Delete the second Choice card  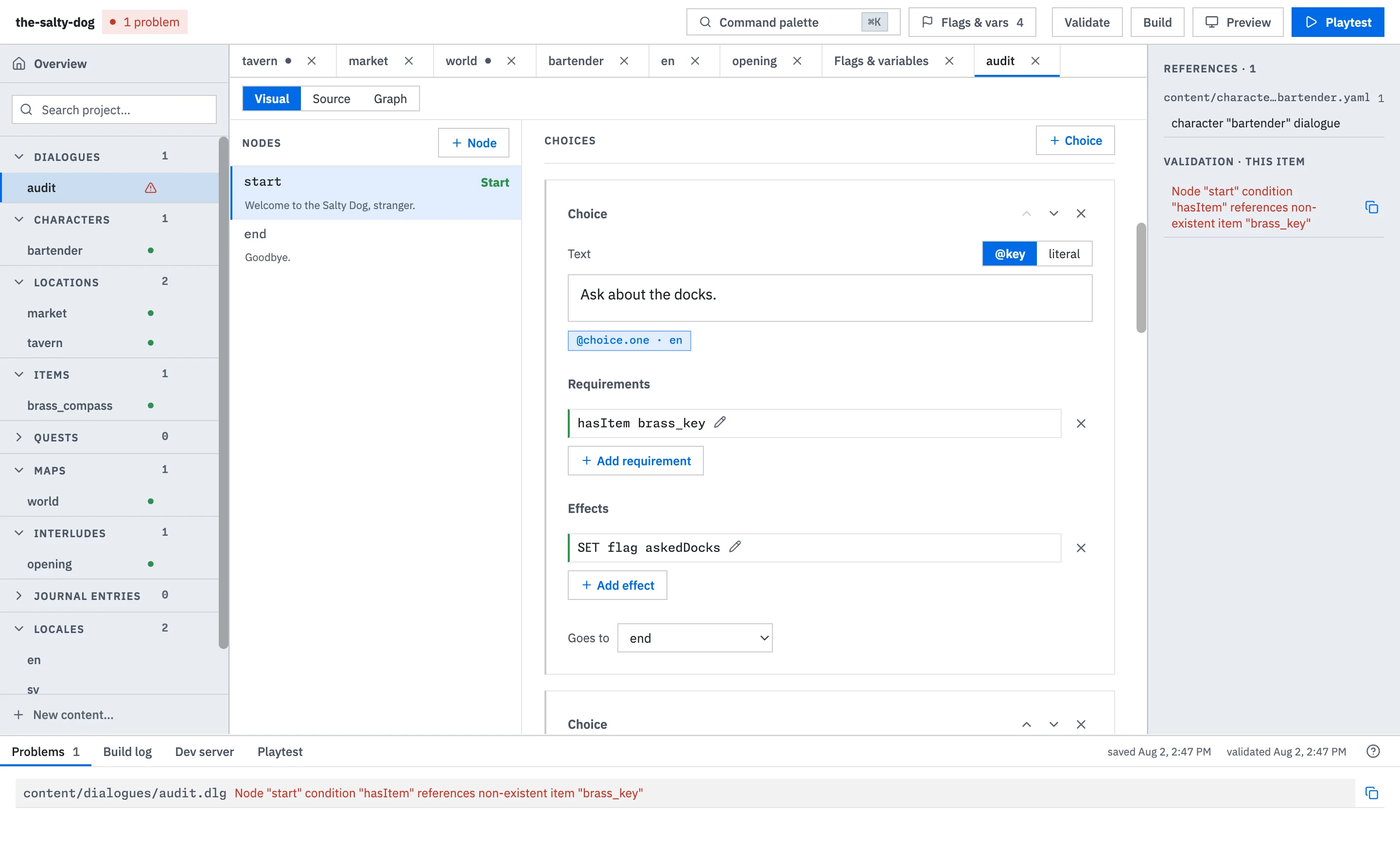[x=1081, y=724]
